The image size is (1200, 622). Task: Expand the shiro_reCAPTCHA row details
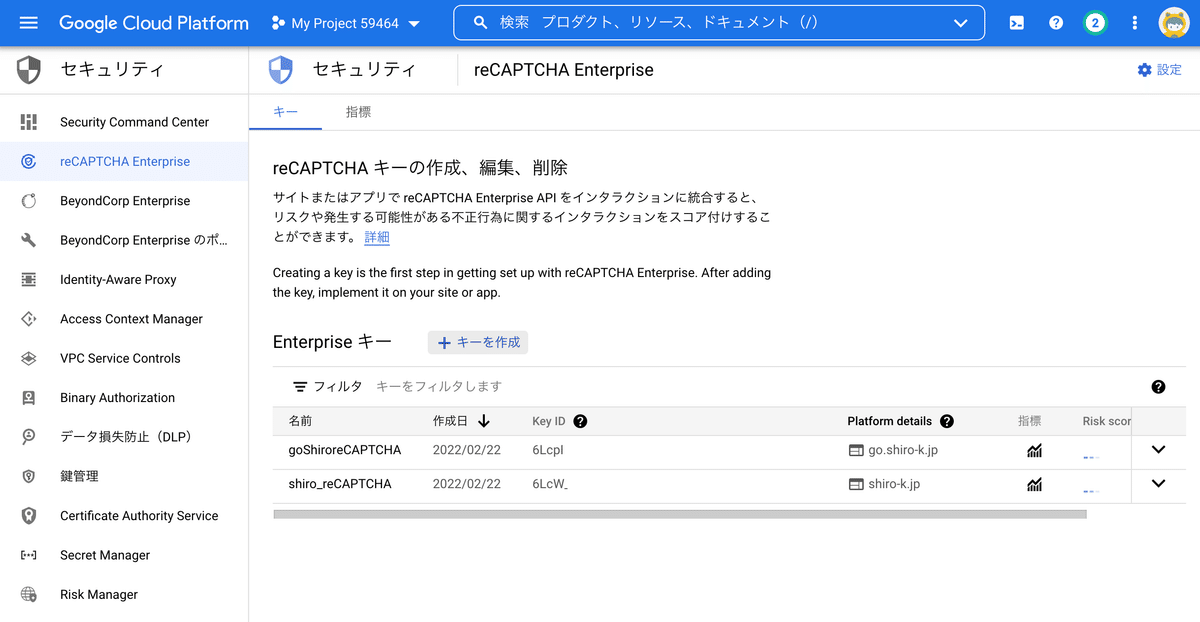pyautogui.click(x=1158, y=484)
